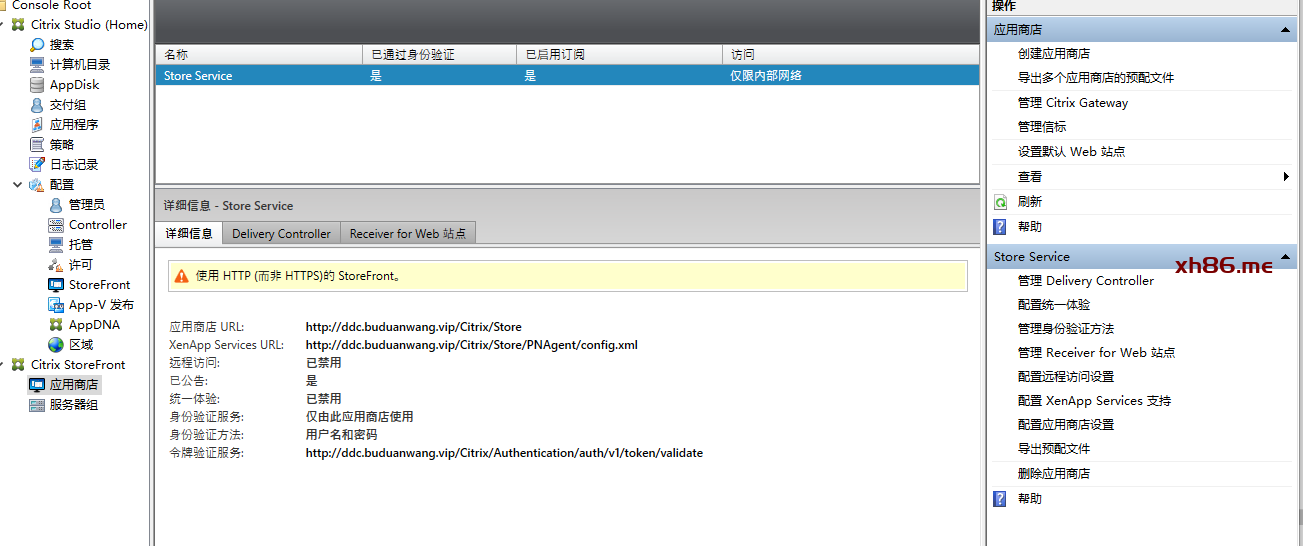Click the 应用程序 icon in the tree
The width and height of the screenshot is (1303, 546).
coord(37,124)
